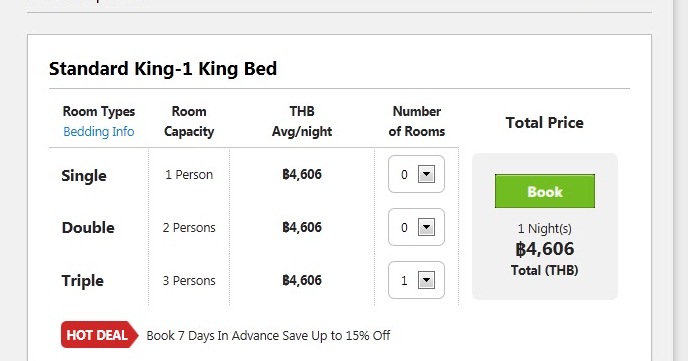This screenshot has height=361, width=688.
Task: Click the green Book button
Action: (545, 191)
